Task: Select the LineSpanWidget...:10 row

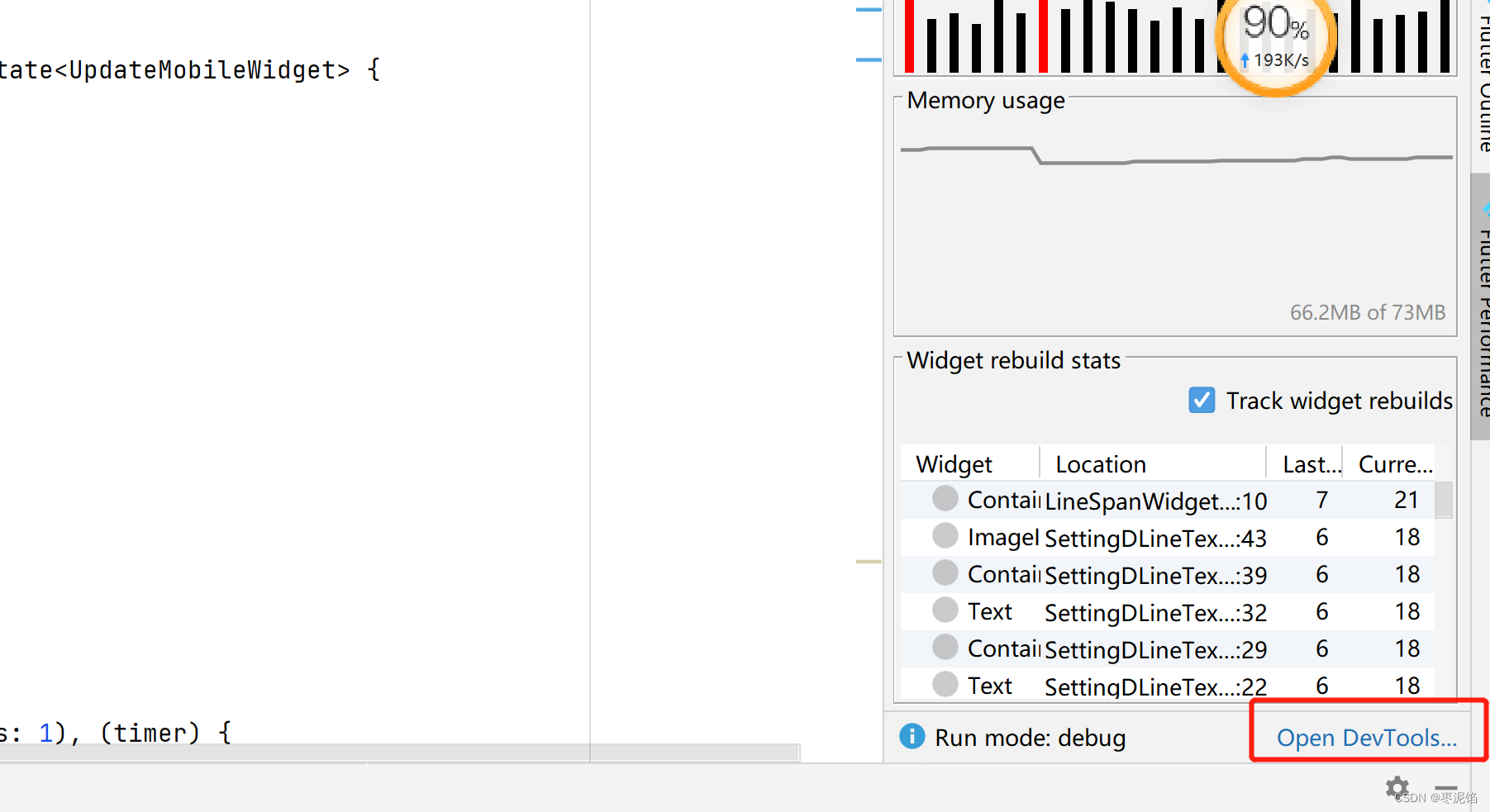Action: (x=1168, y=501)
